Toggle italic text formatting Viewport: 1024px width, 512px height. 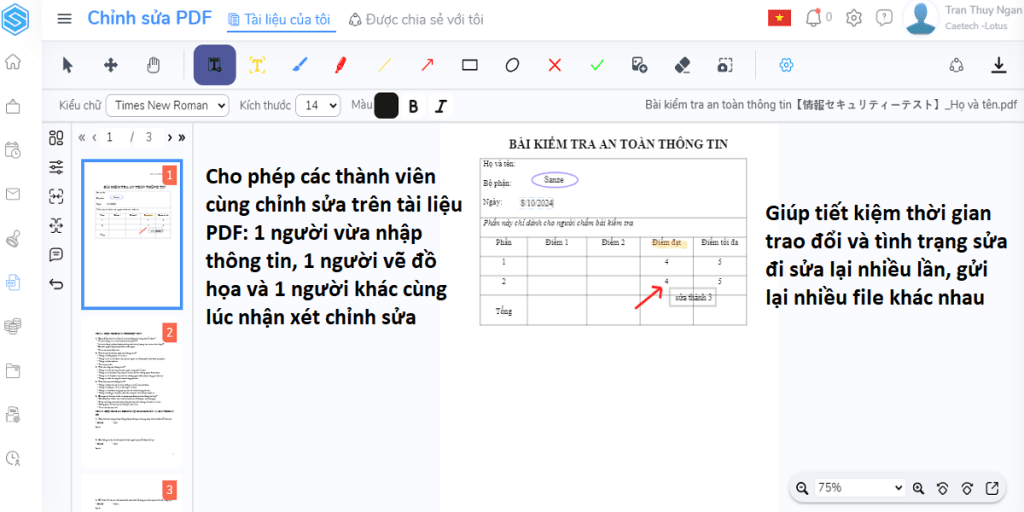tap(439, 106)
